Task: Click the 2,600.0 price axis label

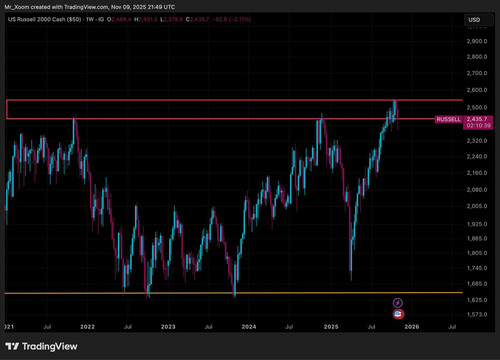Action: pyautogui.click(x=477, y=90)
